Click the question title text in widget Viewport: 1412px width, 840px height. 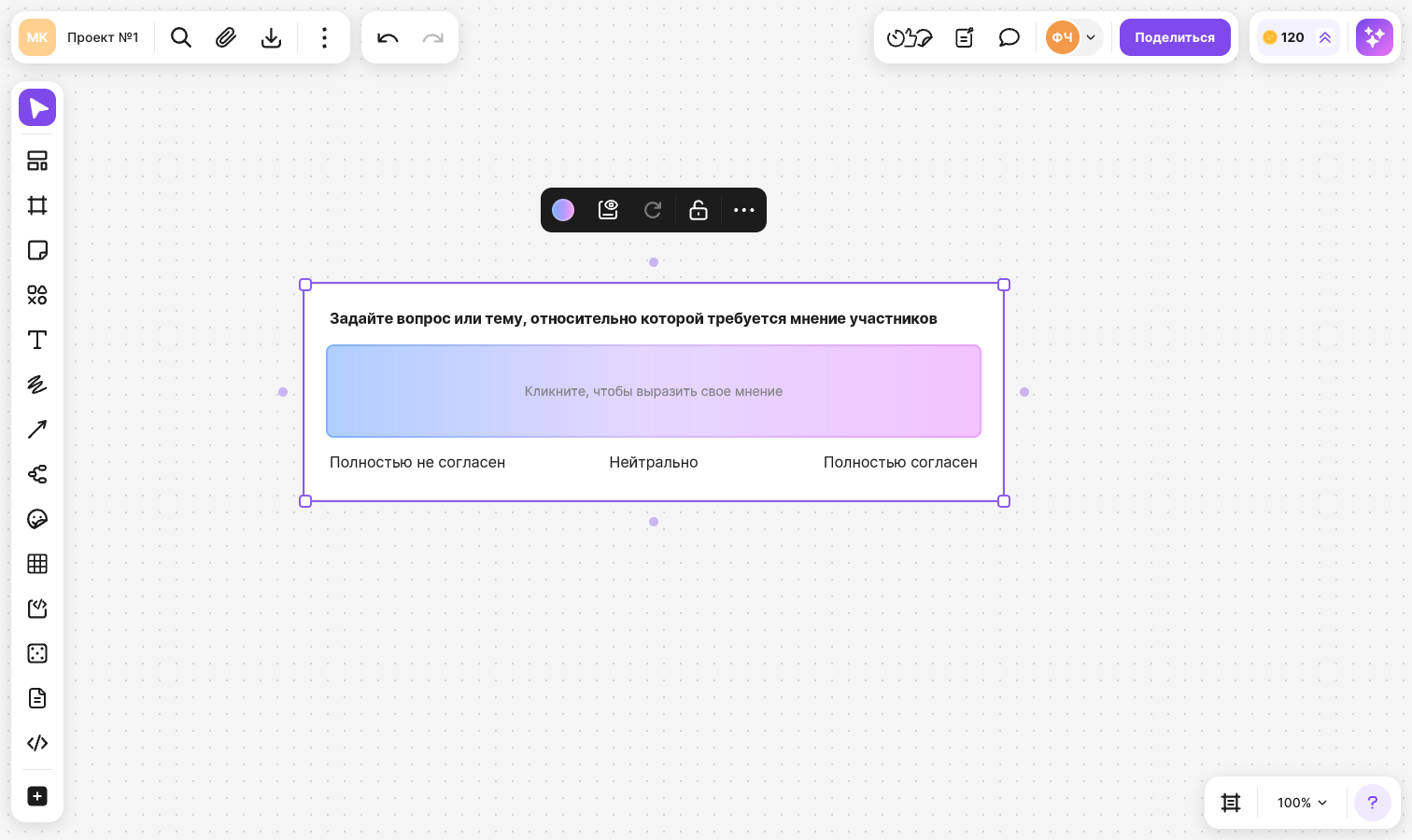pyautogui.click(x=633, y=318)
